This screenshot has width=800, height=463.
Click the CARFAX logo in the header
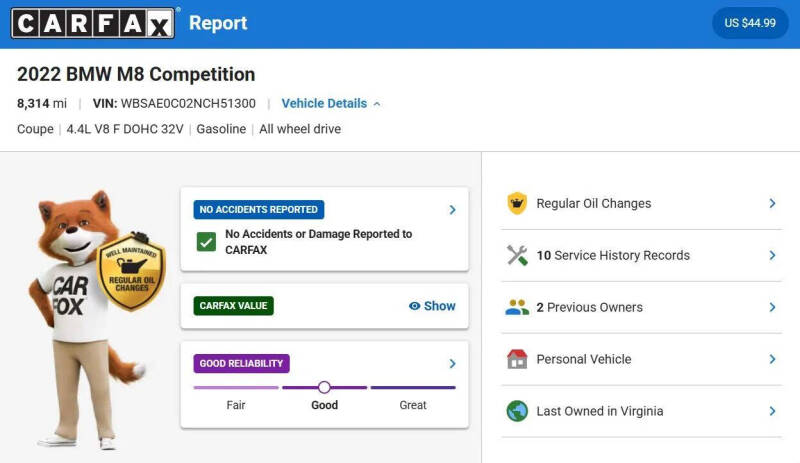93,23
